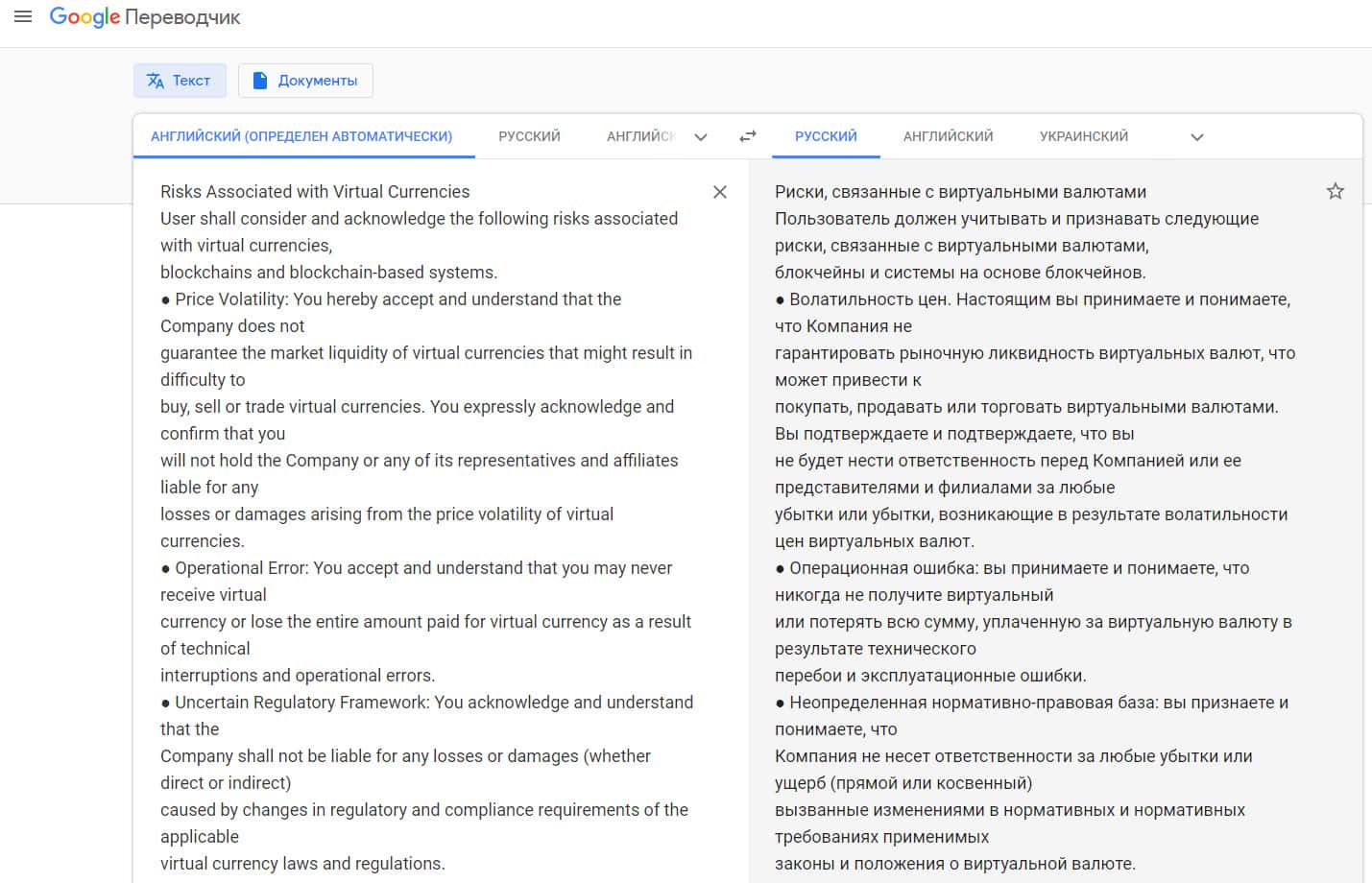Image resolution: width=1372 pixels, height=883 pixels.
Task: Click the Google logo
Action: [x=84, y=17]
